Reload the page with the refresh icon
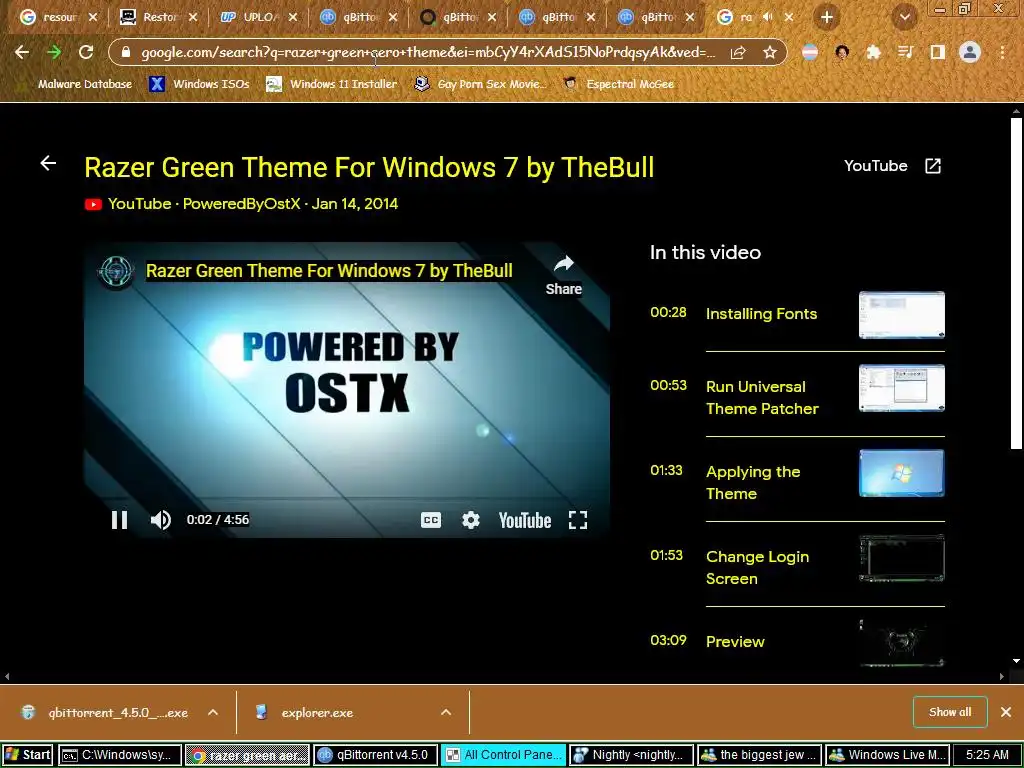 [x=86, y=52]
